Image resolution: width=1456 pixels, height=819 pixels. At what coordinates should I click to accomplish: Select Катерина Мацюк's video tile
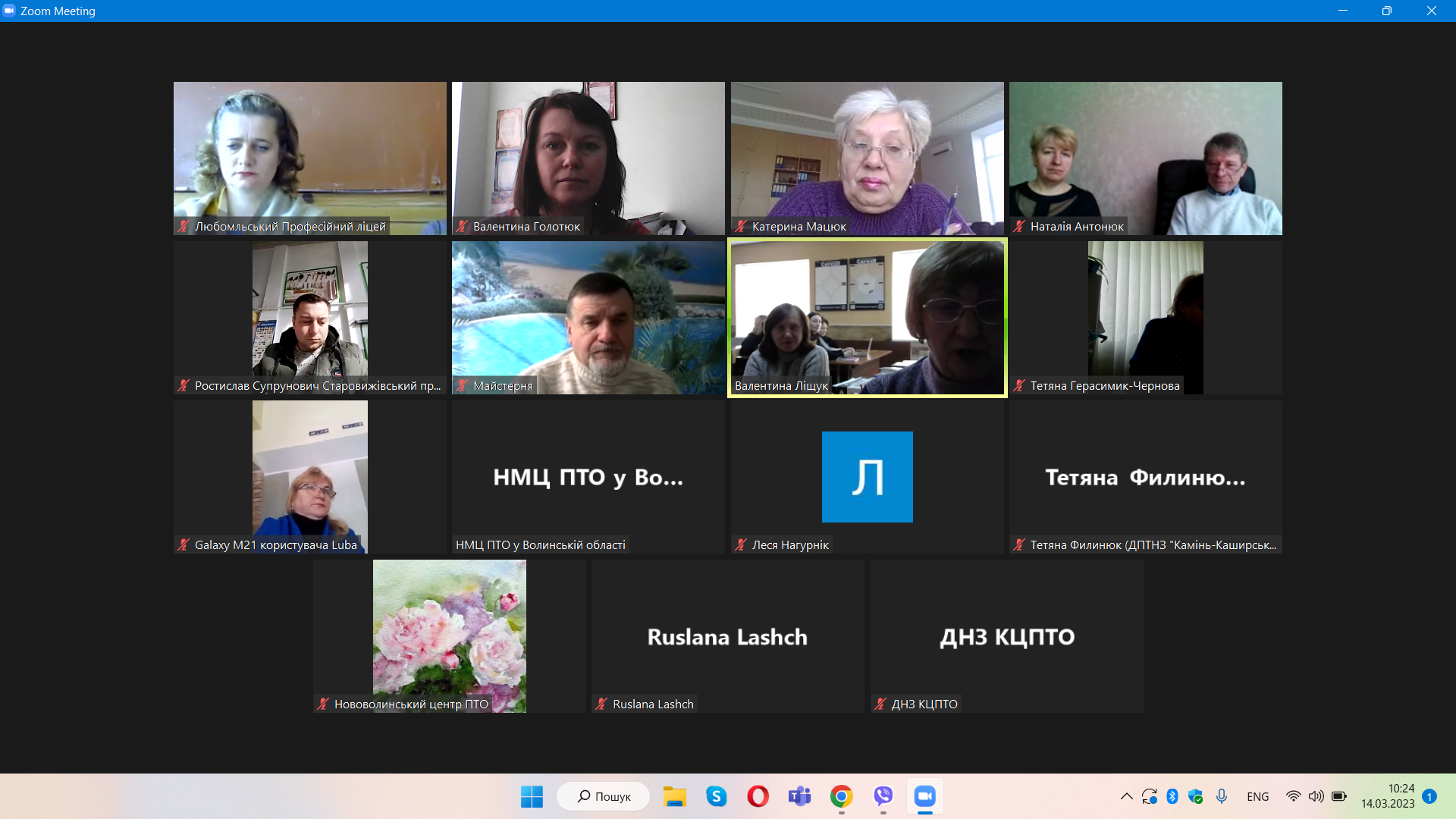pos(867,158)
